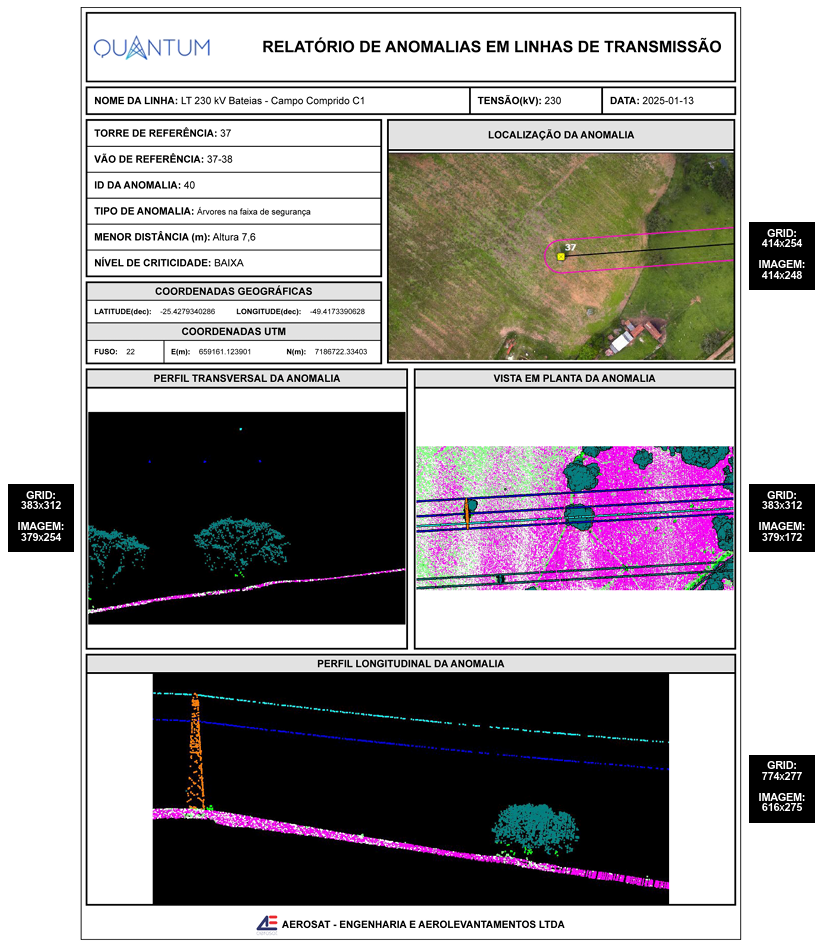Image resolution: width=834 pixels, height=944 pixels.
Task: Click the Quantum logo in the header
Action: (x=152, y=48)
